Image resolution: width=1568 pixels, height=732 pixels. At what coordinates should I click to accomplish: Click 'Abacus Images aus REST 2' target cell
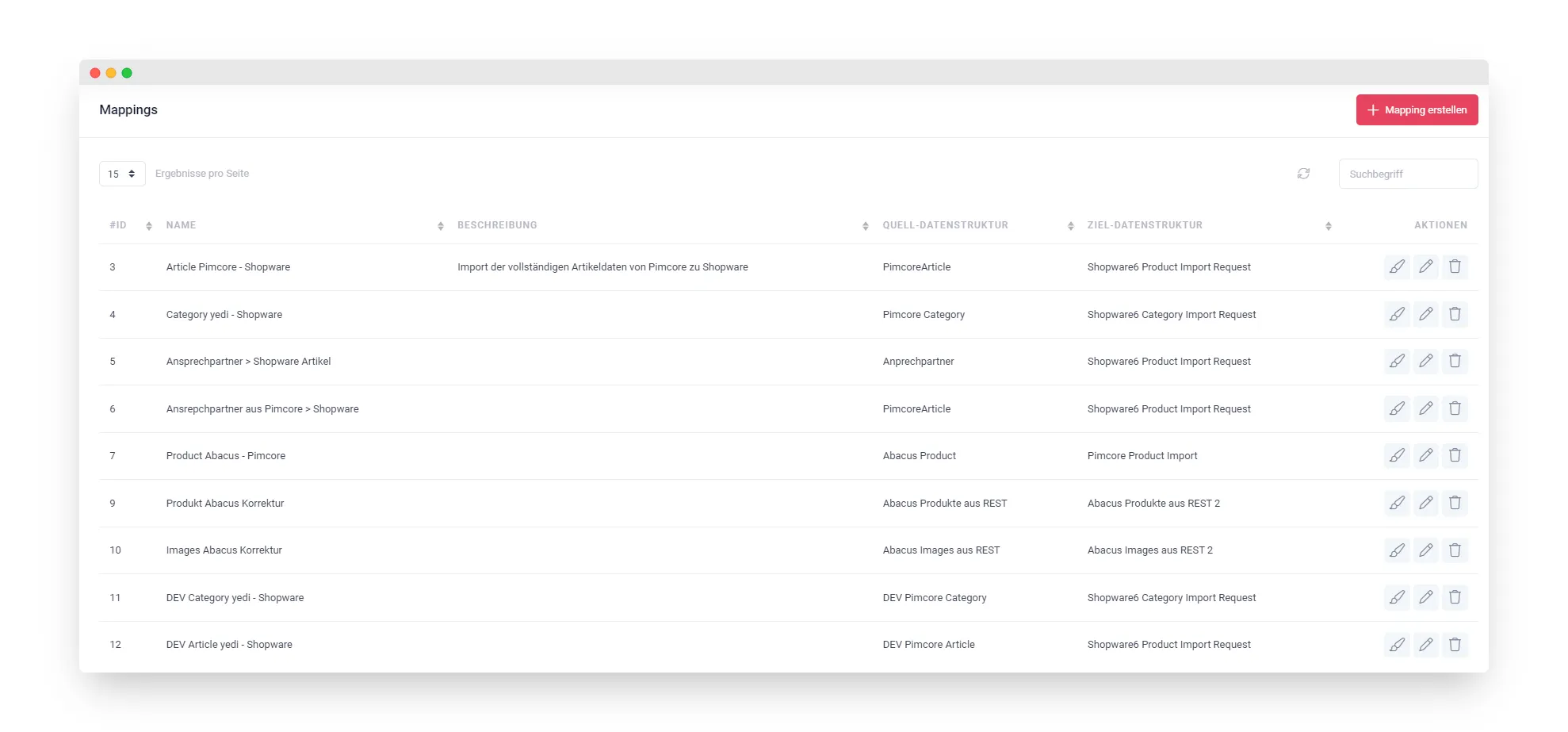(x=1149, y=550)
